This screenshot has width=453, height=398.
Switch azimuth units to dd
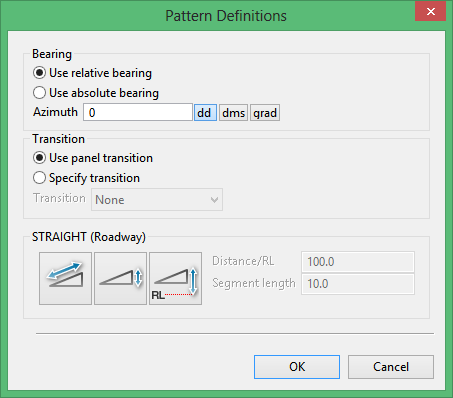tap(205, 113)
